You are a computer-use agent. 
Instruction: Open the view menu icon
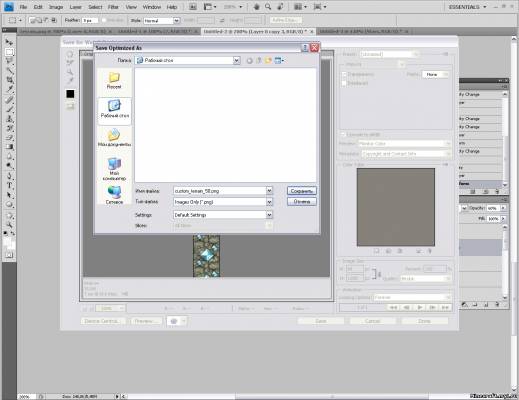pyautogui.click(x=279, y=60)
